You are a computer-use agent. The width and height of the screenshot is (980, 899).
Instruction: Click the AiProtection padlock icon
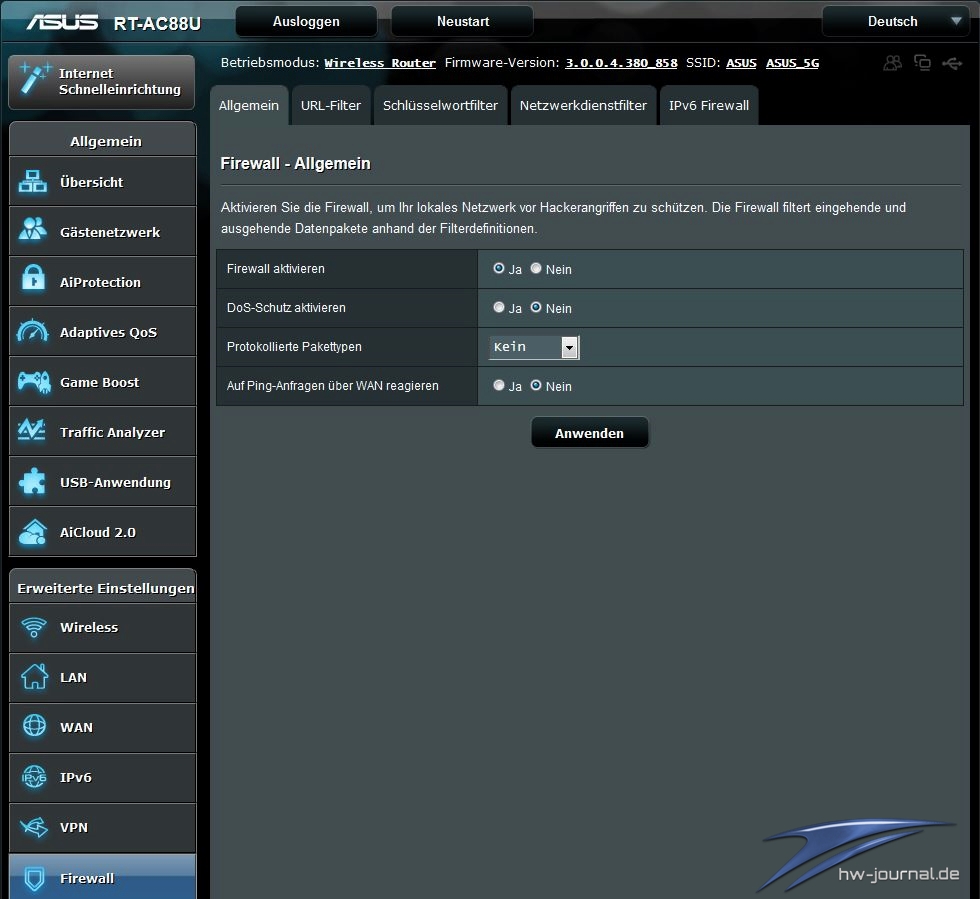coord(33,279)
